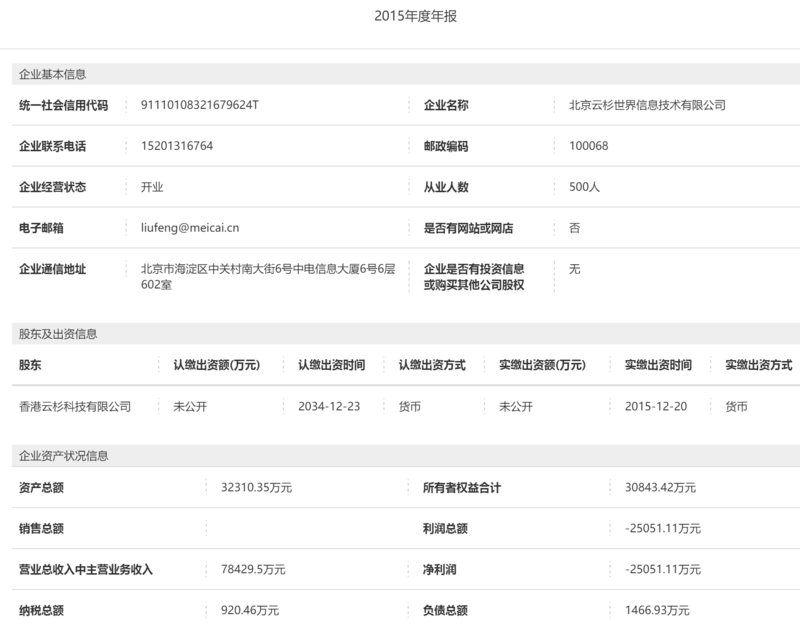Screen dimensions: 800x636
Task: Click the 电子邮箱 label
Action: coord(41,228)
